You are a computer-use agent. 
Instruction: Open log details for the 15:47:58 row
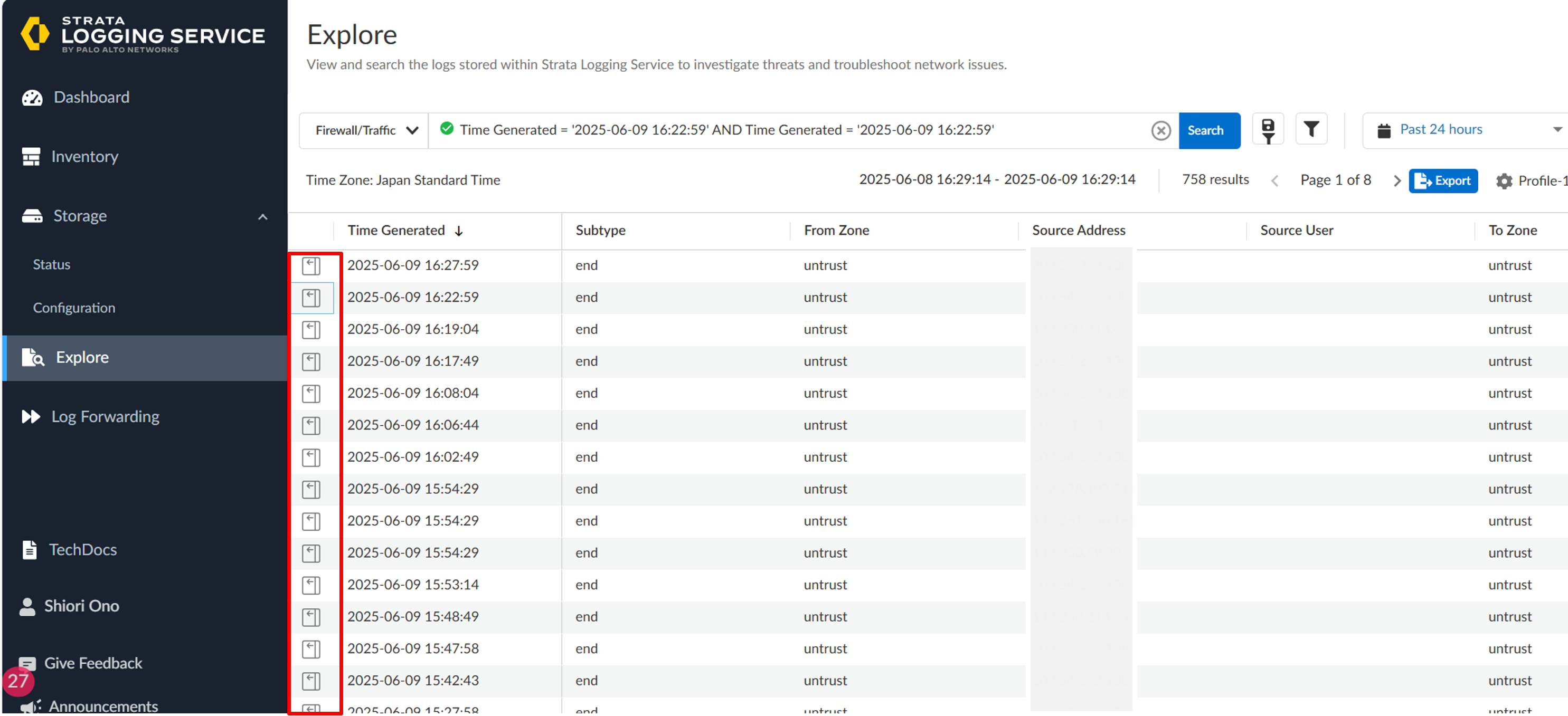pyautogui.click(x=311, y=649)
